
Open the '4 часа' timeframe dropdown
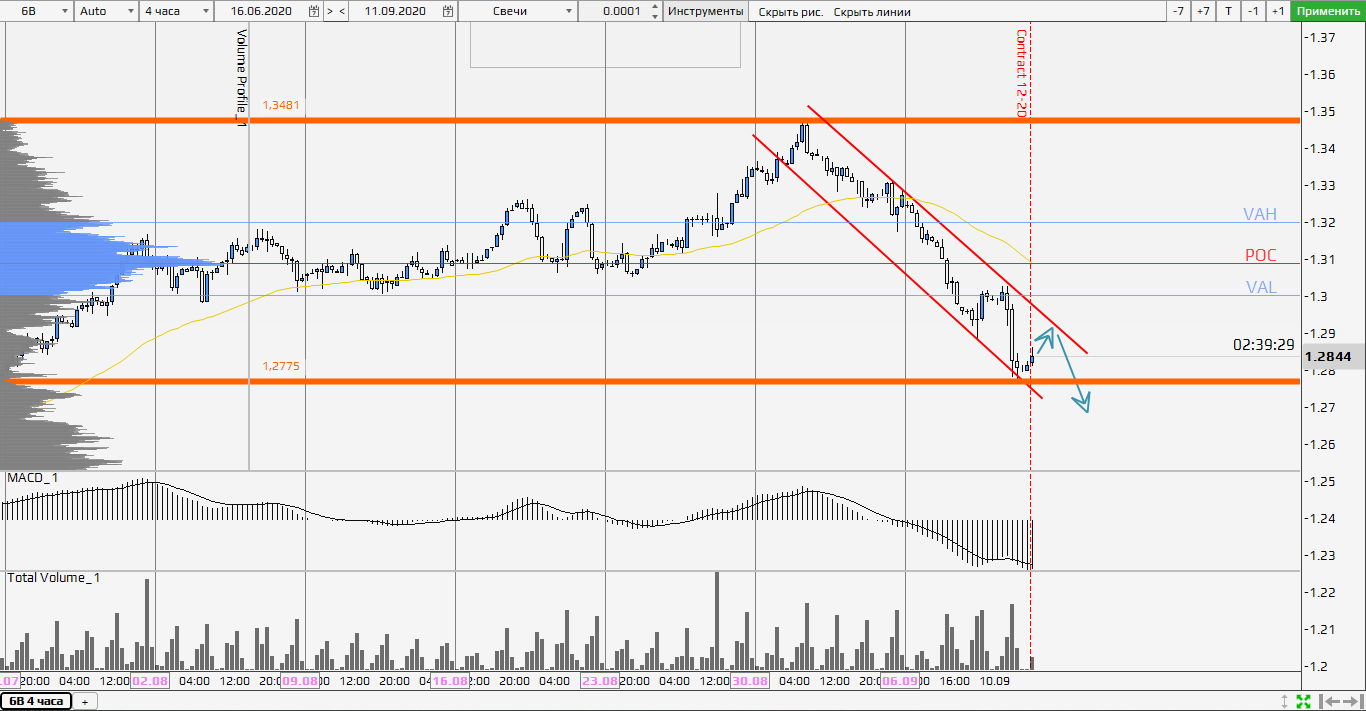coord(206,12)
